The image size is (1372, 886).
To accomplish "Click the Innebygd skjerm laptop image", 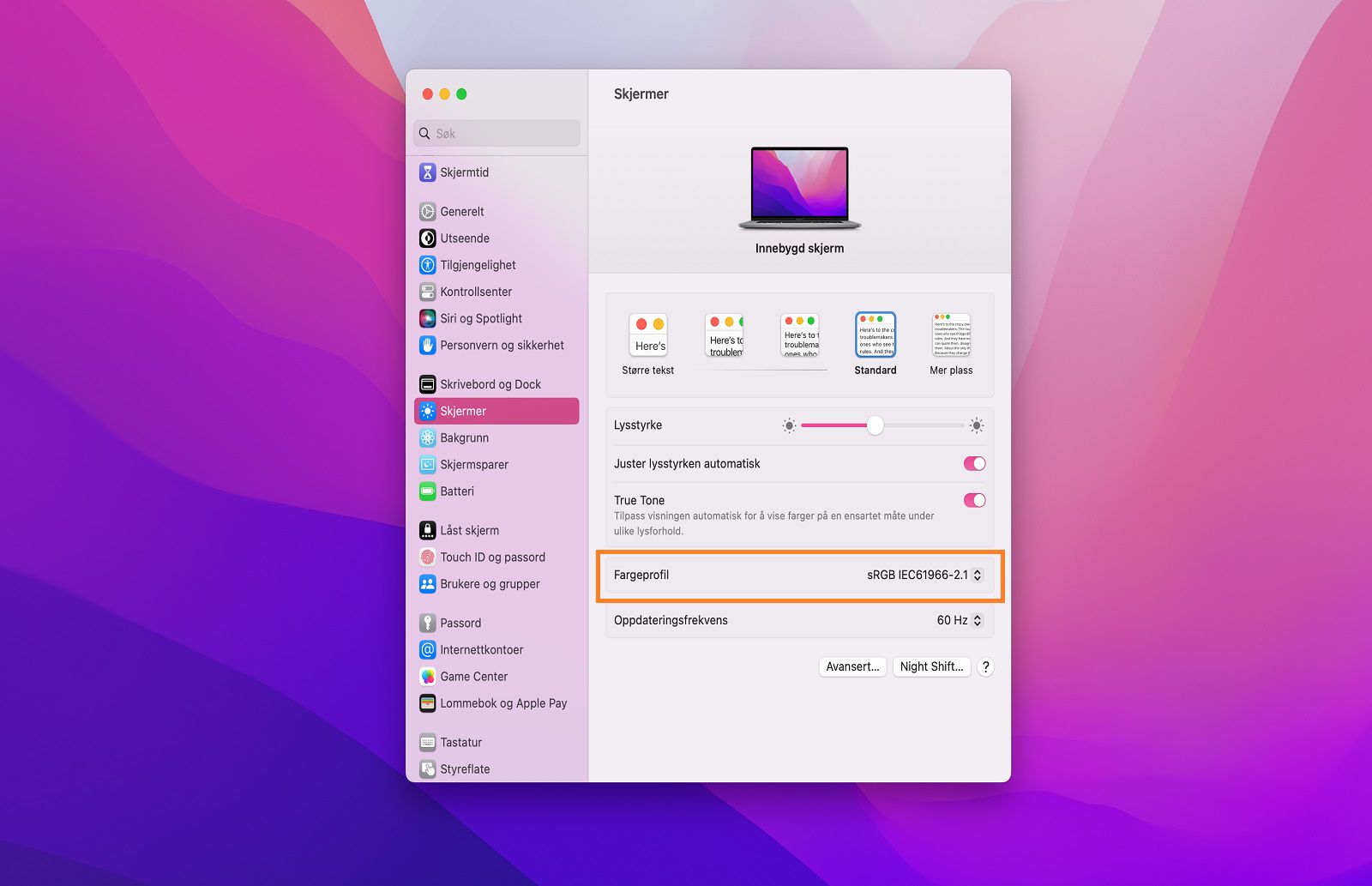I will tap(800, 188).
